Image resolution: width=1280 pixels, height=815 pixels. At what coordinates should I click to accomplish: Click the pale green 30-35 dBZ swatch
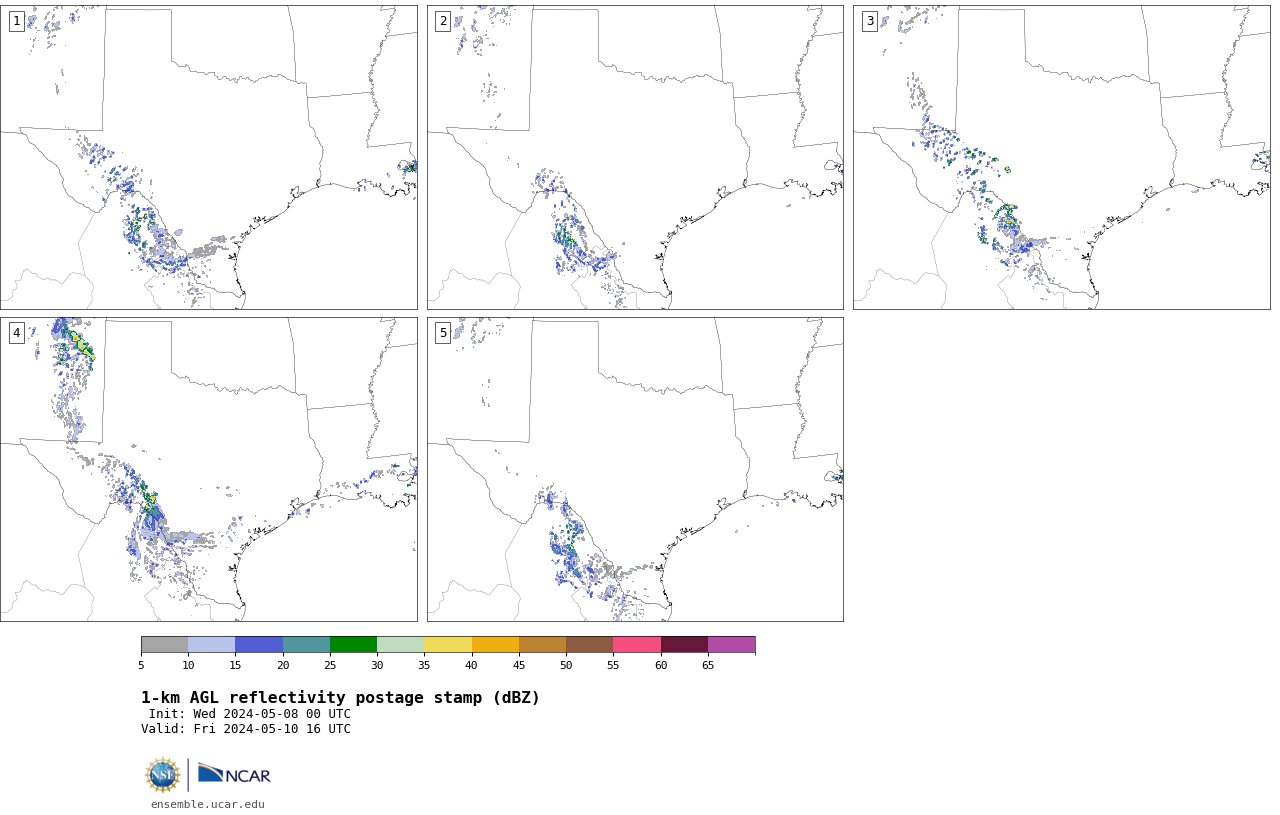400,644
